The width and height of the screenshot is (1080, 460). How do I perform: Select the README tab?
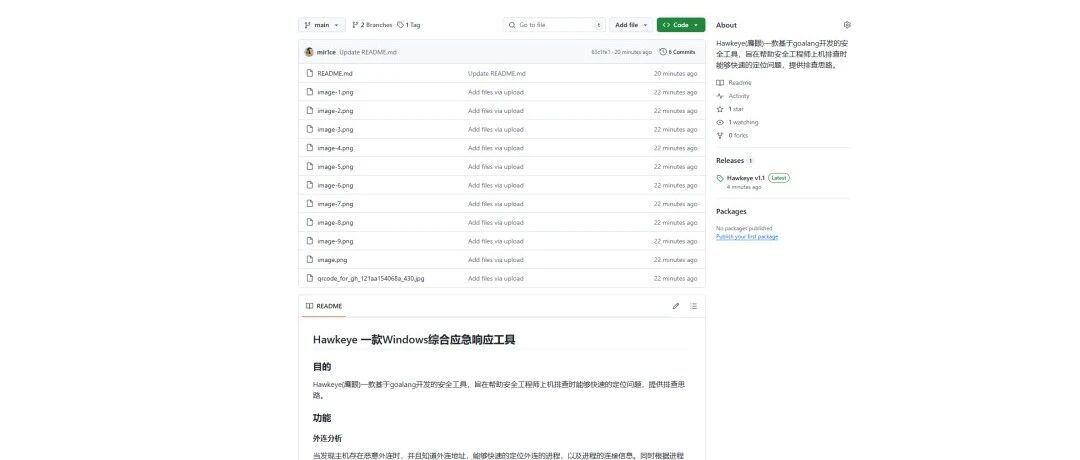[324, 306]
